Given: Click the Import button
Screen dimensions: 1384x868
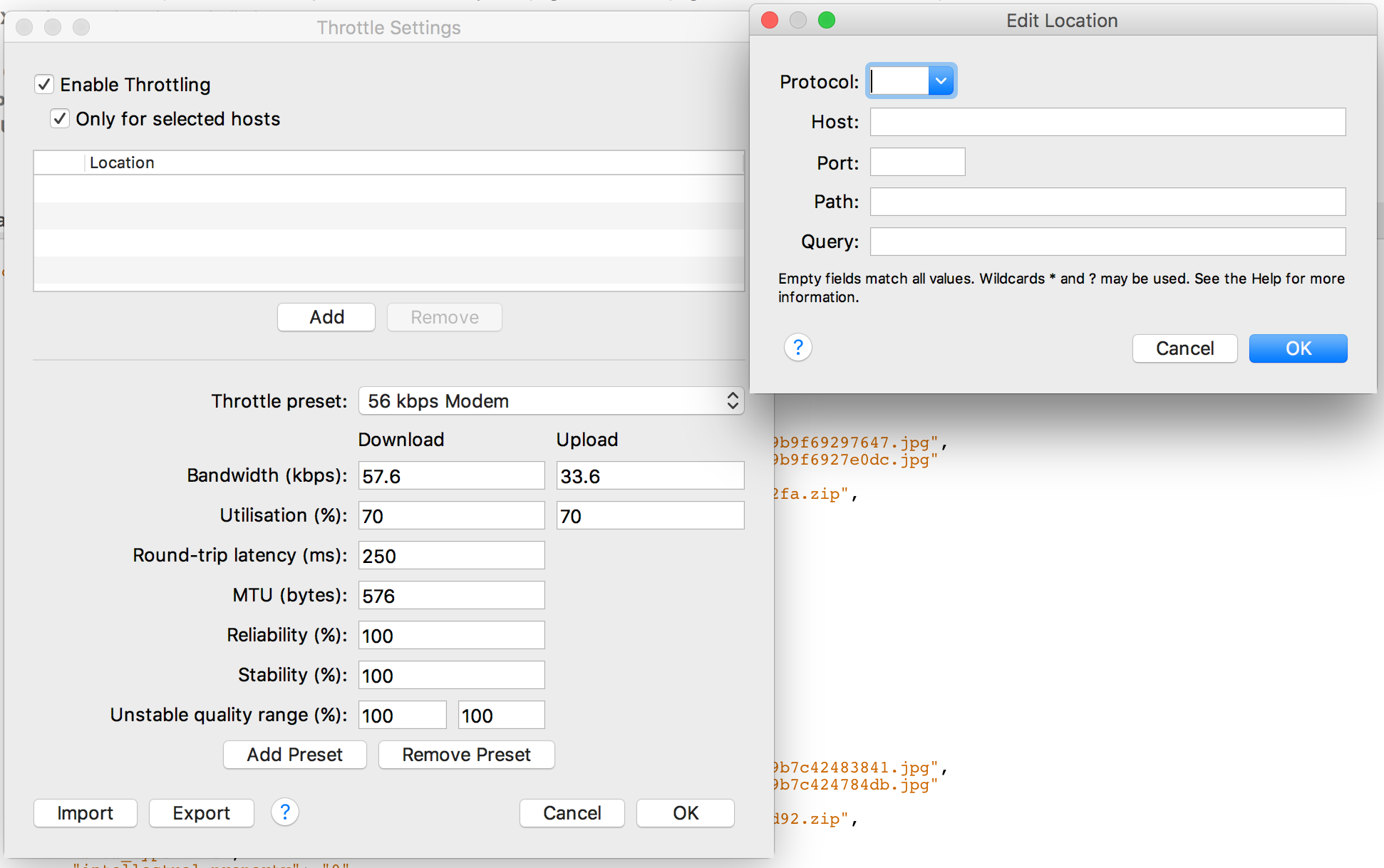Looking at the screenshot, I should (85, 813).
